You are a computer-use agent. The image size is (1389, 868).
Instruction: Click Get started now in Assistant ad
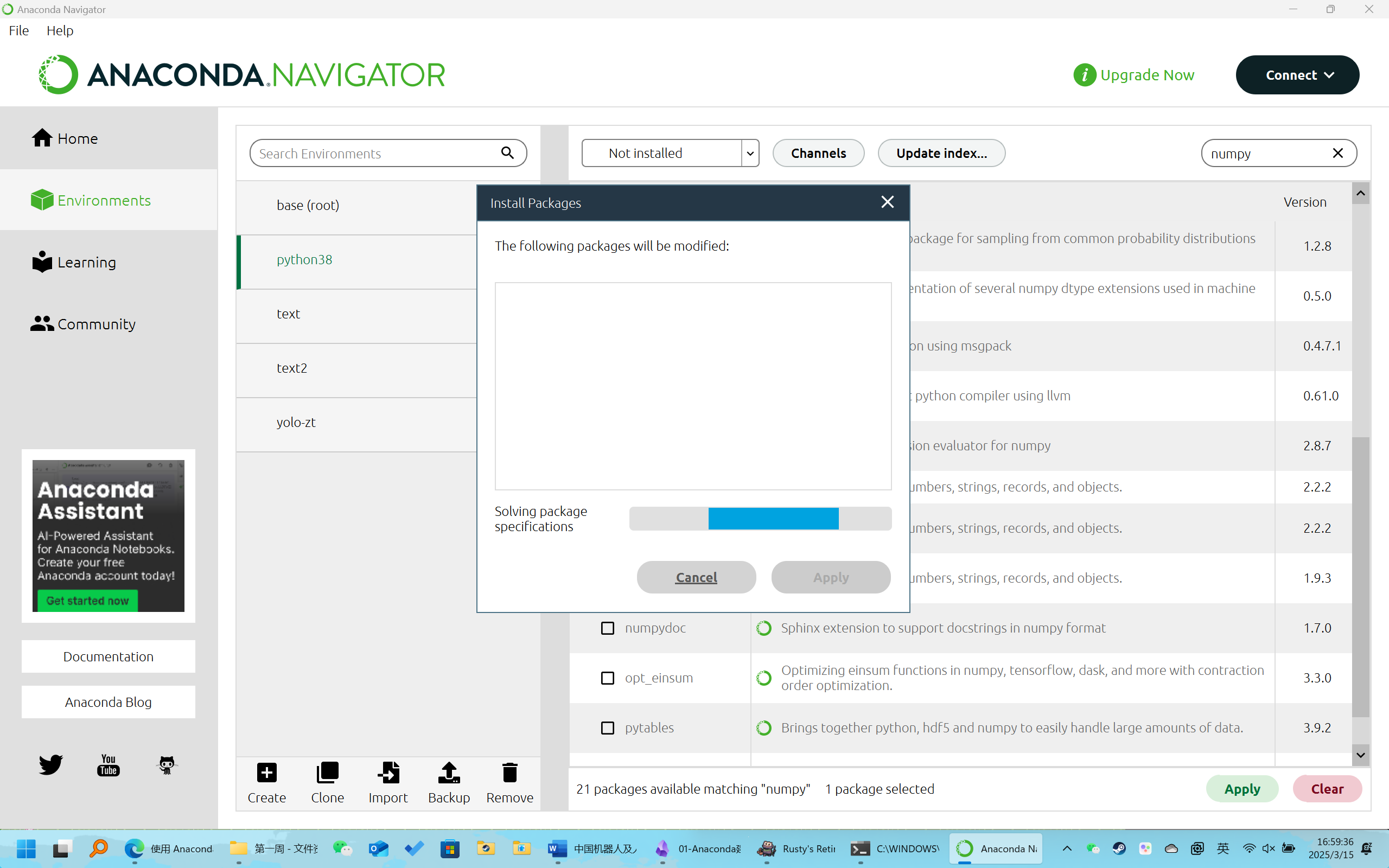point(88,601)
